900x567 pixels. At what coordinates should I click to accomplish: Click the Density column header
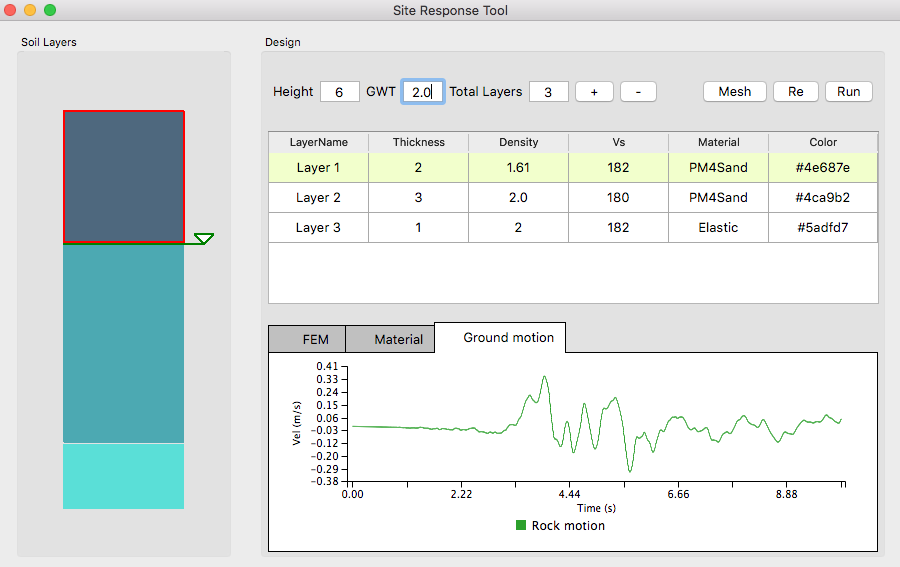518,142
